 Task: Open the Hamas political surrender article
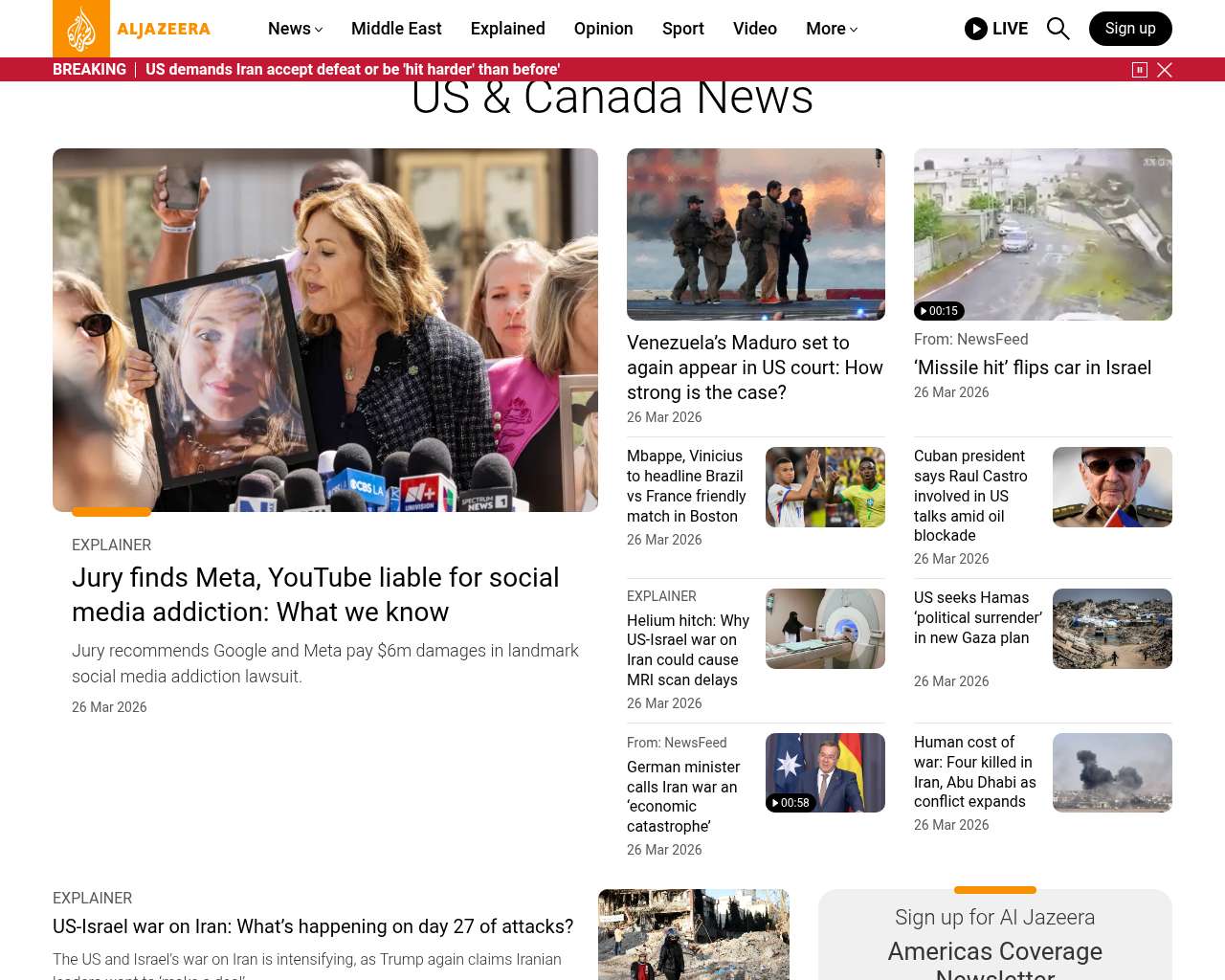click(x=977, y=617)
